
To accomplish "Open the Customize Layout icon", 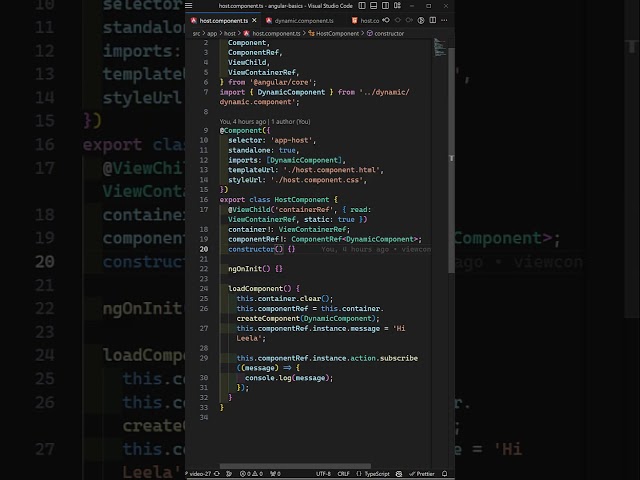I will click(398, 6).
